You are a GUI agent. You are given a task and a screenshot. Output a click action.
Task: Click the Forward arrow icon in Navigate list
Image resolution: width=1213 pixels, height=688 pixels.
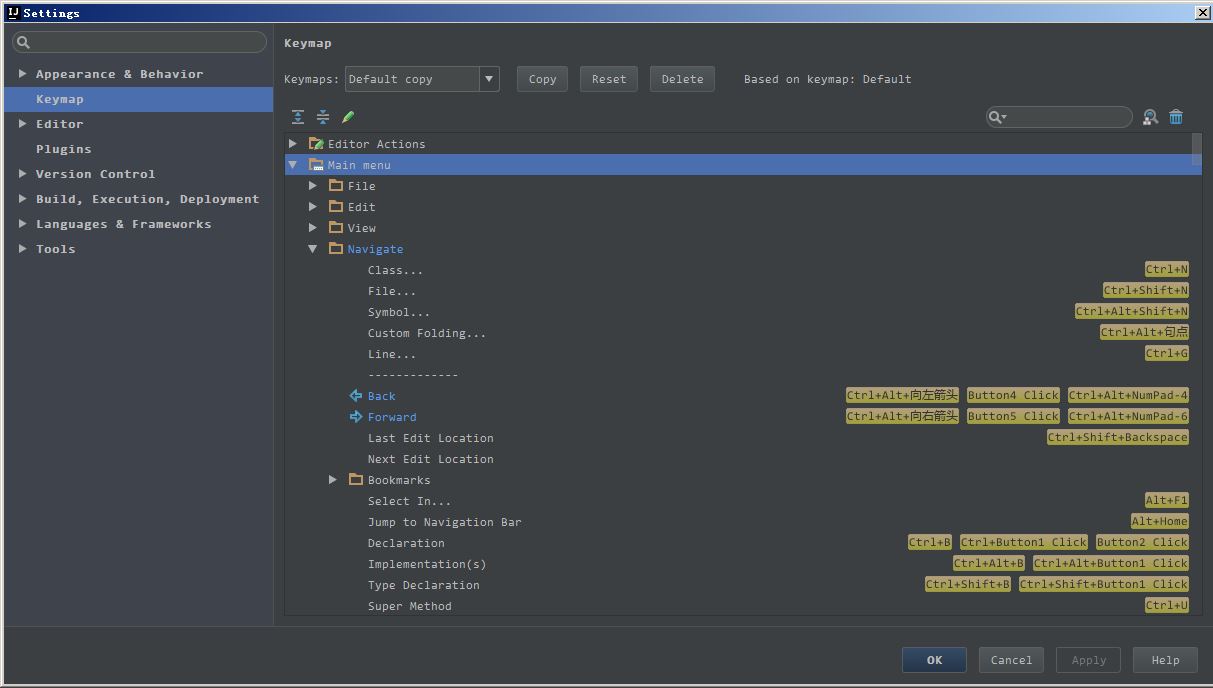click(355, 417)
